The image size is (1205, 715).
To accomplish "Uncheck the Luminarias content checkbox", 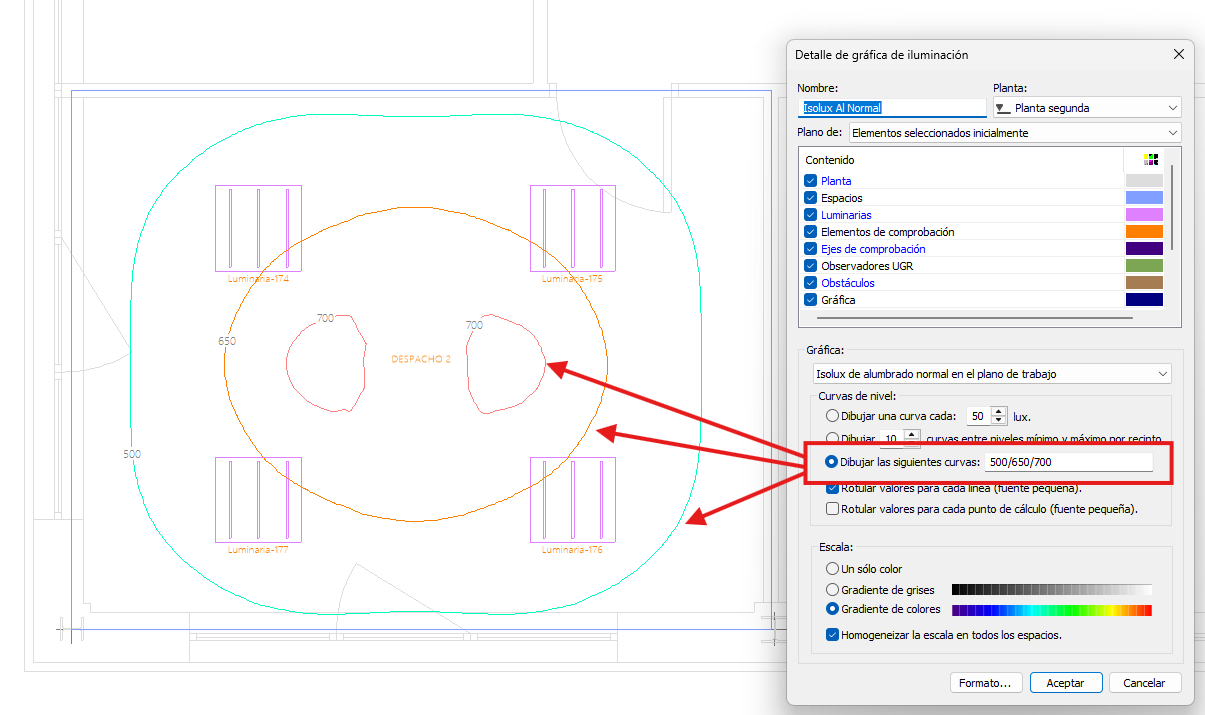I will coord(811,215).
